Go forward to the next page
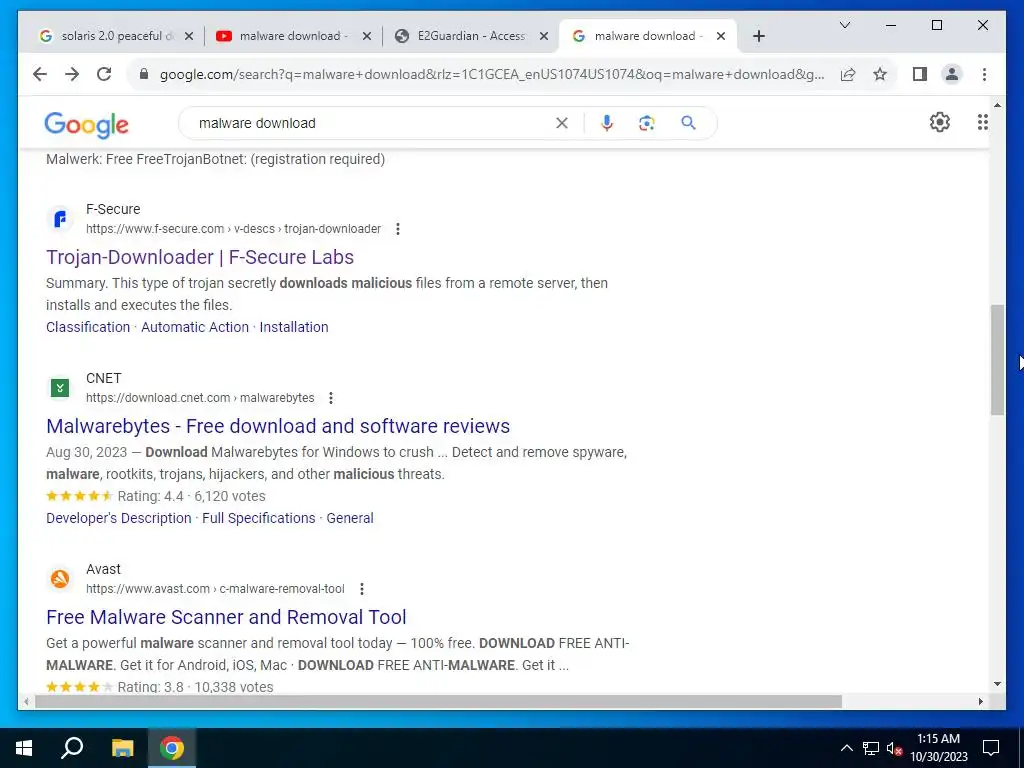 [x=72, y=74]
